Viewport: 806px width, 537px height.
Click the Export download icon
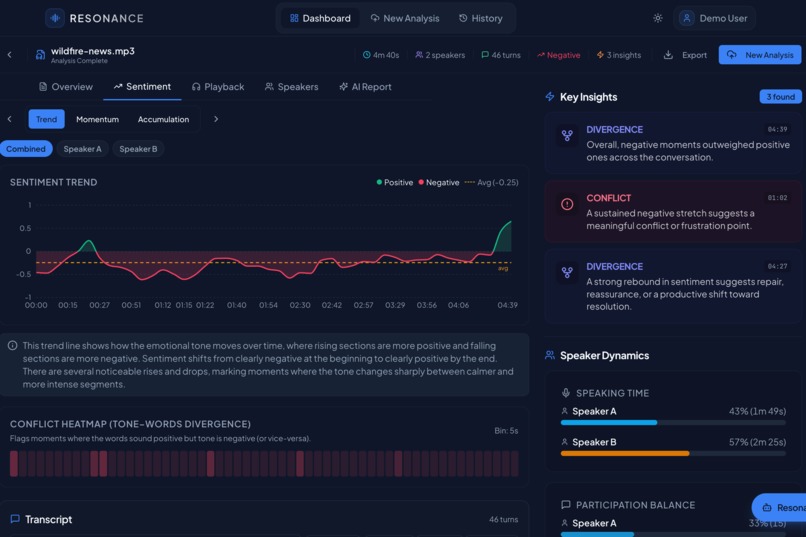[668, 55]
